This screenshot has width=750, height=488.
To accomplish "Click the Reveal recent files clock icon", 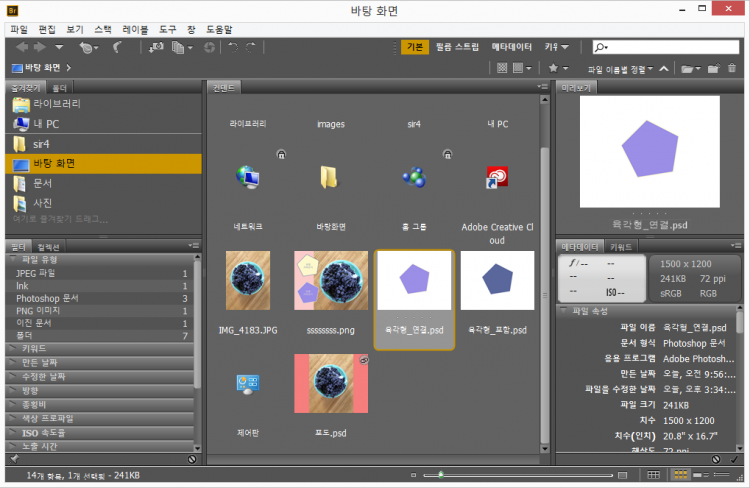I will point(89,47).
